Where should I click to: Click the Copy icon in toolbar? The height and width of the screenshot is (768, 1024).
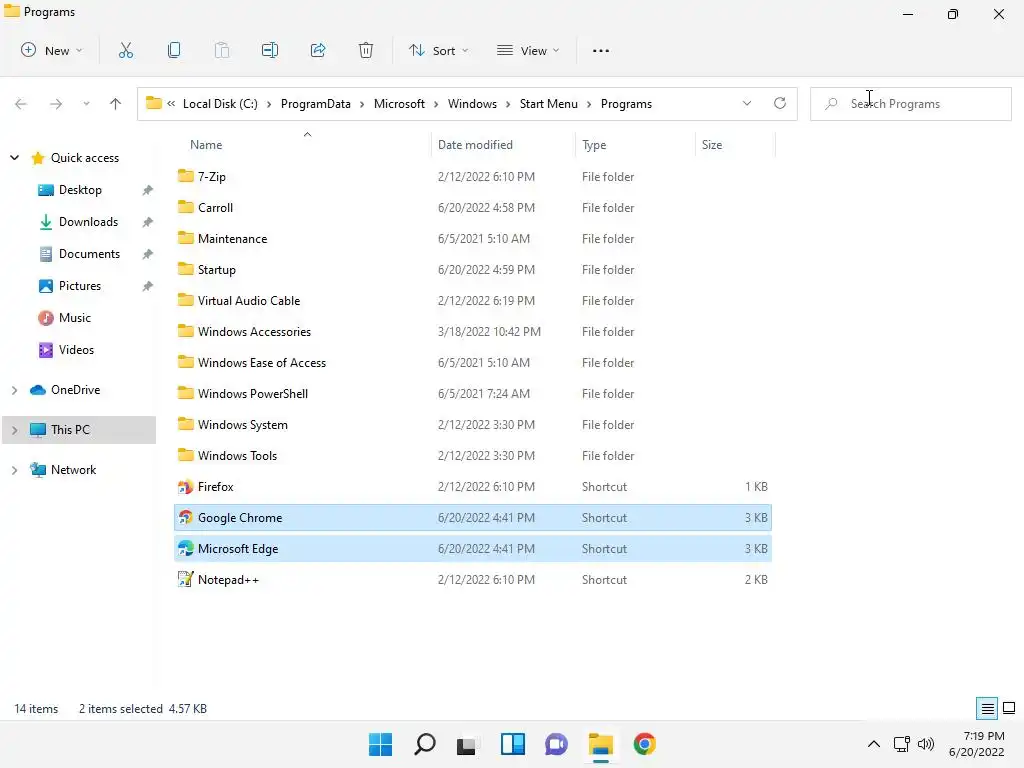tap(174, 50)
